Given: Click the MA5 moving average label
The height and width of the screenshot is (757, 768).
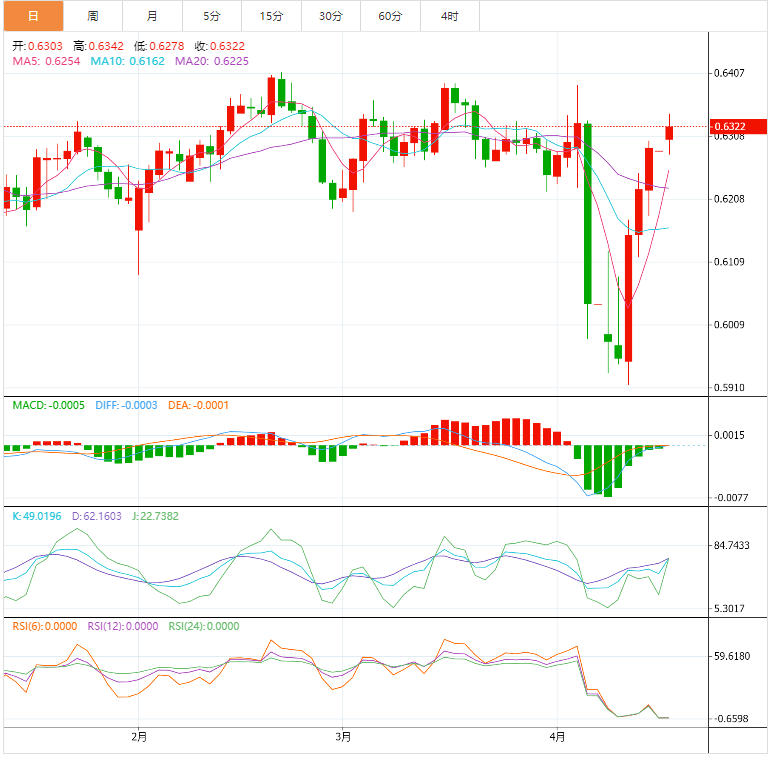Looking at the screenshot, I should tap(46, 61).
